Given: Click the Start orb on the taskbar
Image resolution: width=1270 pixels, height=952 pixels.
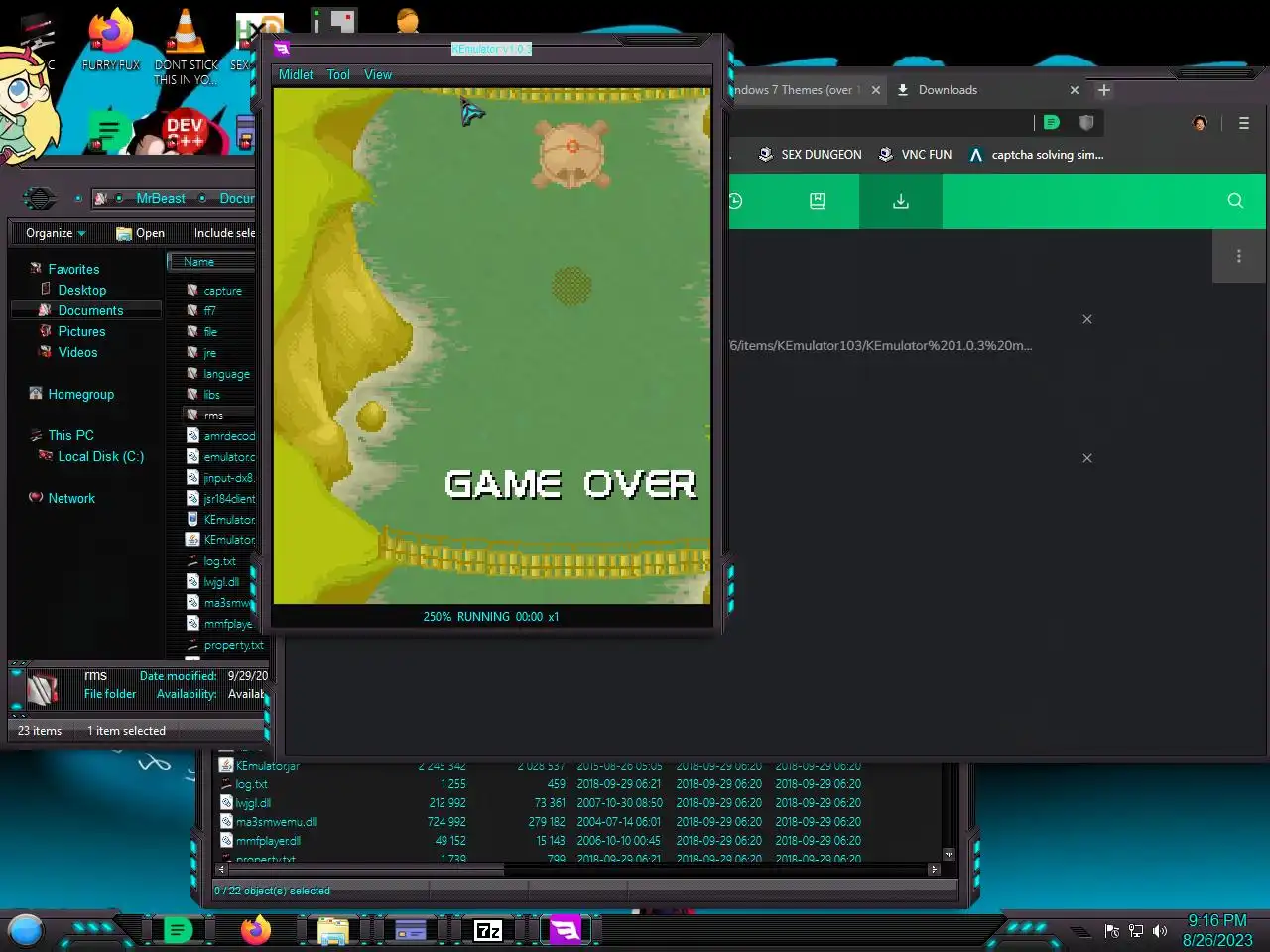Looking at the screenshot, I should 26,931.
